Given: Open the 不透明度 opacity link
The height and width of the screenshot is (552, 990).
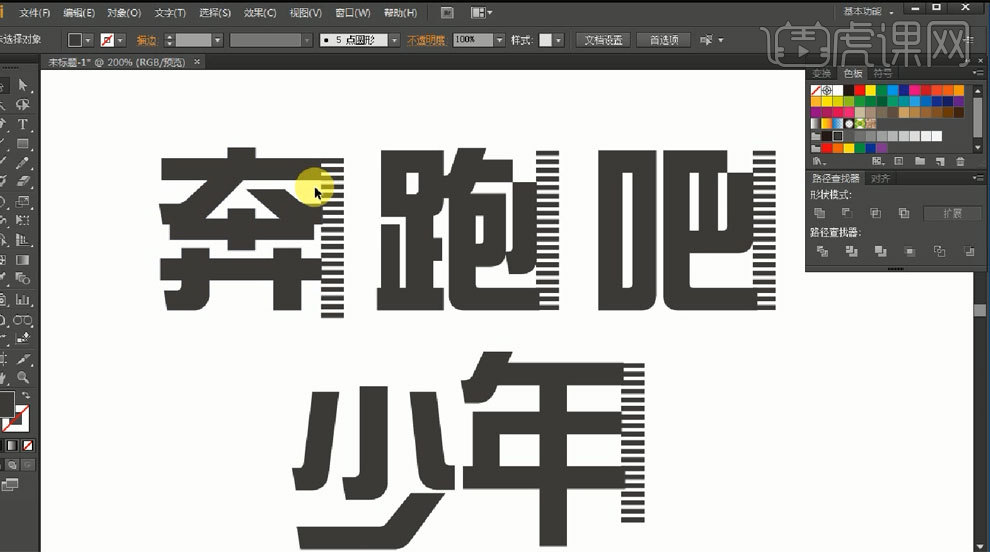Looking at the screenshot, I should pyautogui.click(x=426, y=40).
